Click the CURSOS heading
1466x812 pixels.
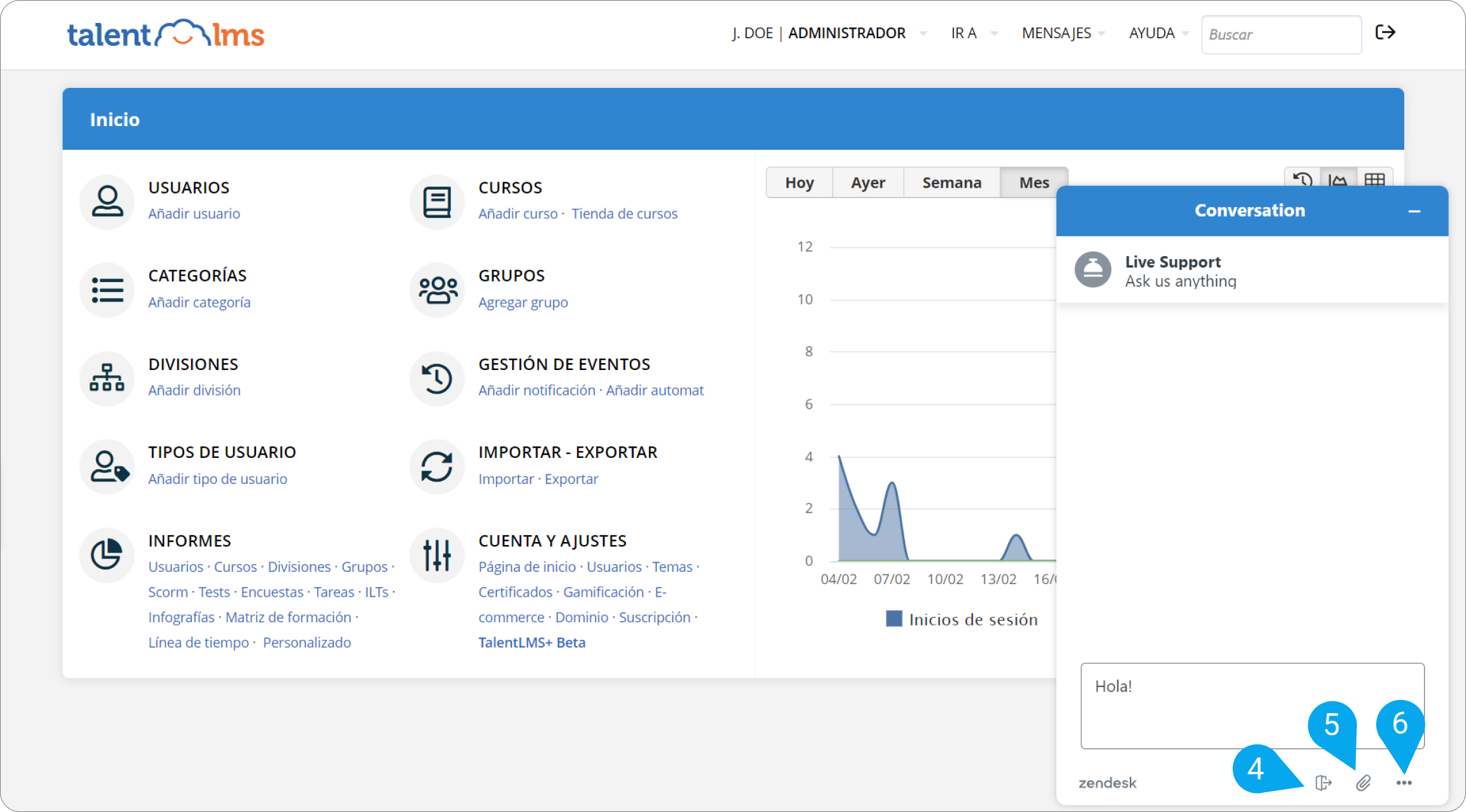[510, 187]
